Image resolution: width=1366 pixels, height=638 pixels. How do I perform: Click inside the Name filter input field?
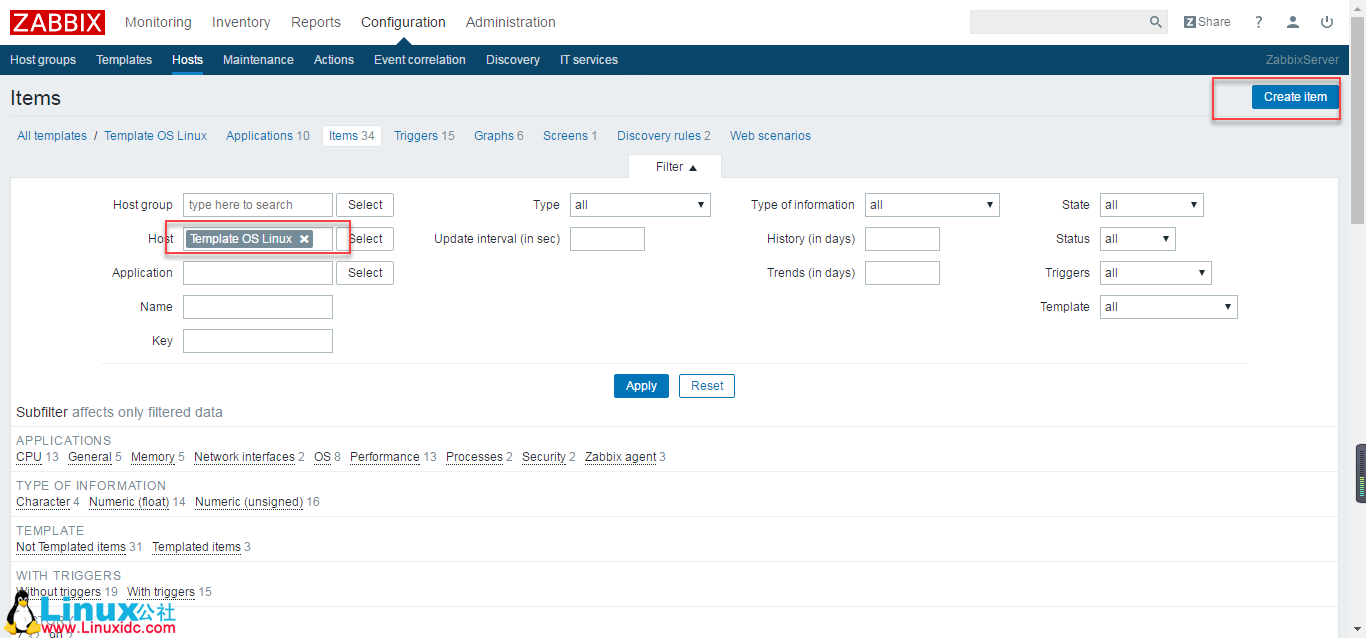coord(257,306)
